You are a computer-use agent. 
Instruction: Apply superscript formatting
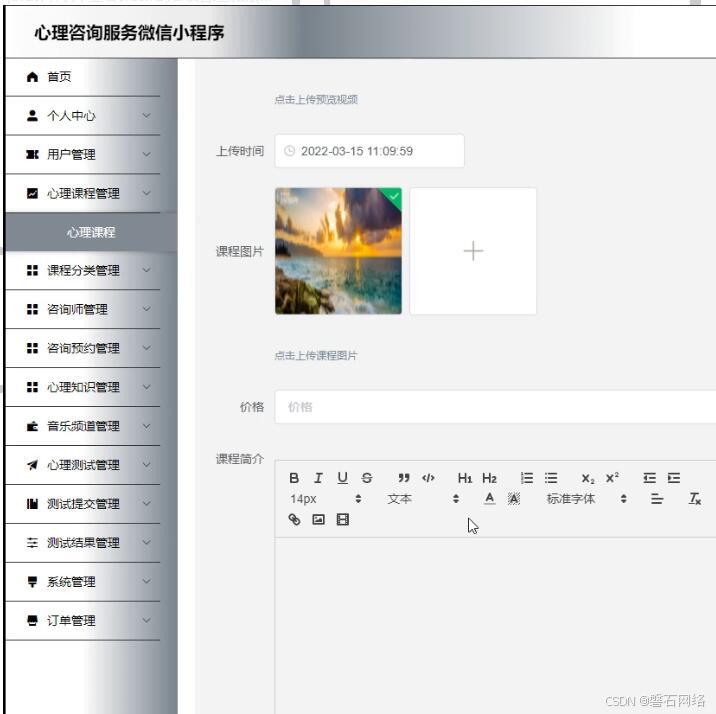click(612, 478)
